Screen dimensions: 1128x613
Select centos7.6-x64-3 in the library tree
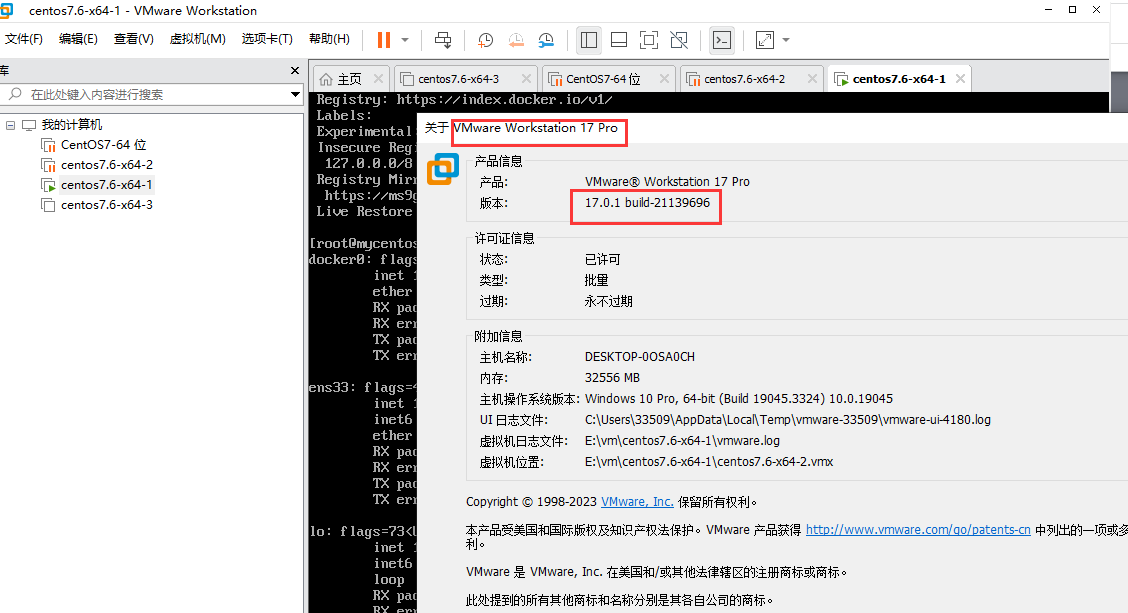106,205
